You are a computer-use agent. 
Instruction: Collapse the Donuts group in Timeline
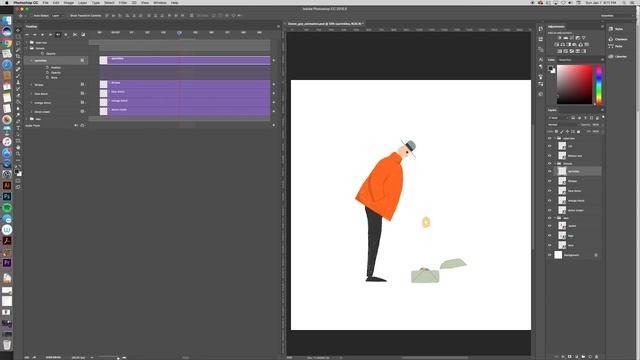[27, 48]
